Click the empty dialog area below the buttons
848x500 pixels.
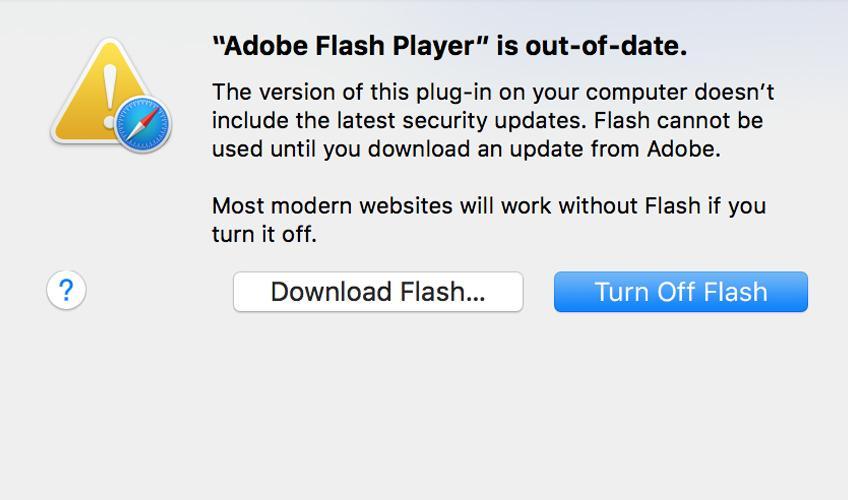(424, 405)
